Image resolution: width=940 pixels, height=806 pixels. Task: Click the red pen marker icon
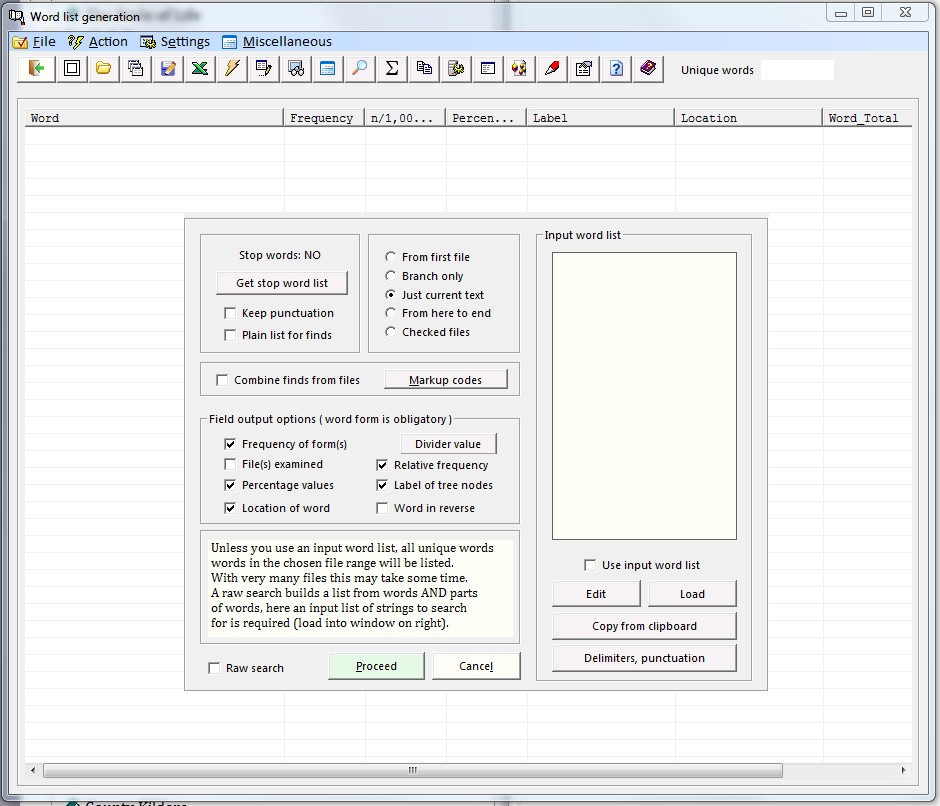point(552,69)
